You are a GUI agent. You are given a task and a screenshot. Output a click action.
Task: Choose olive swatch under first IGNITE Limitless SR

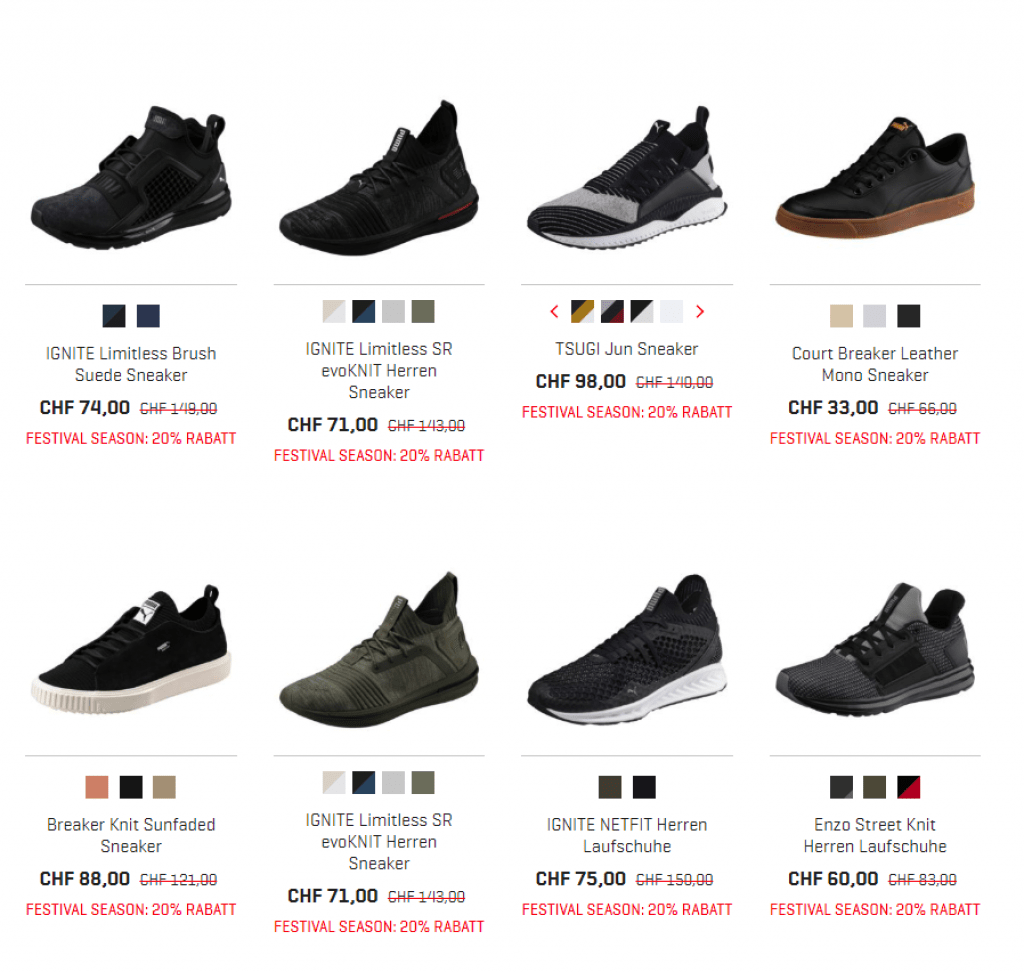pos(423,312)
